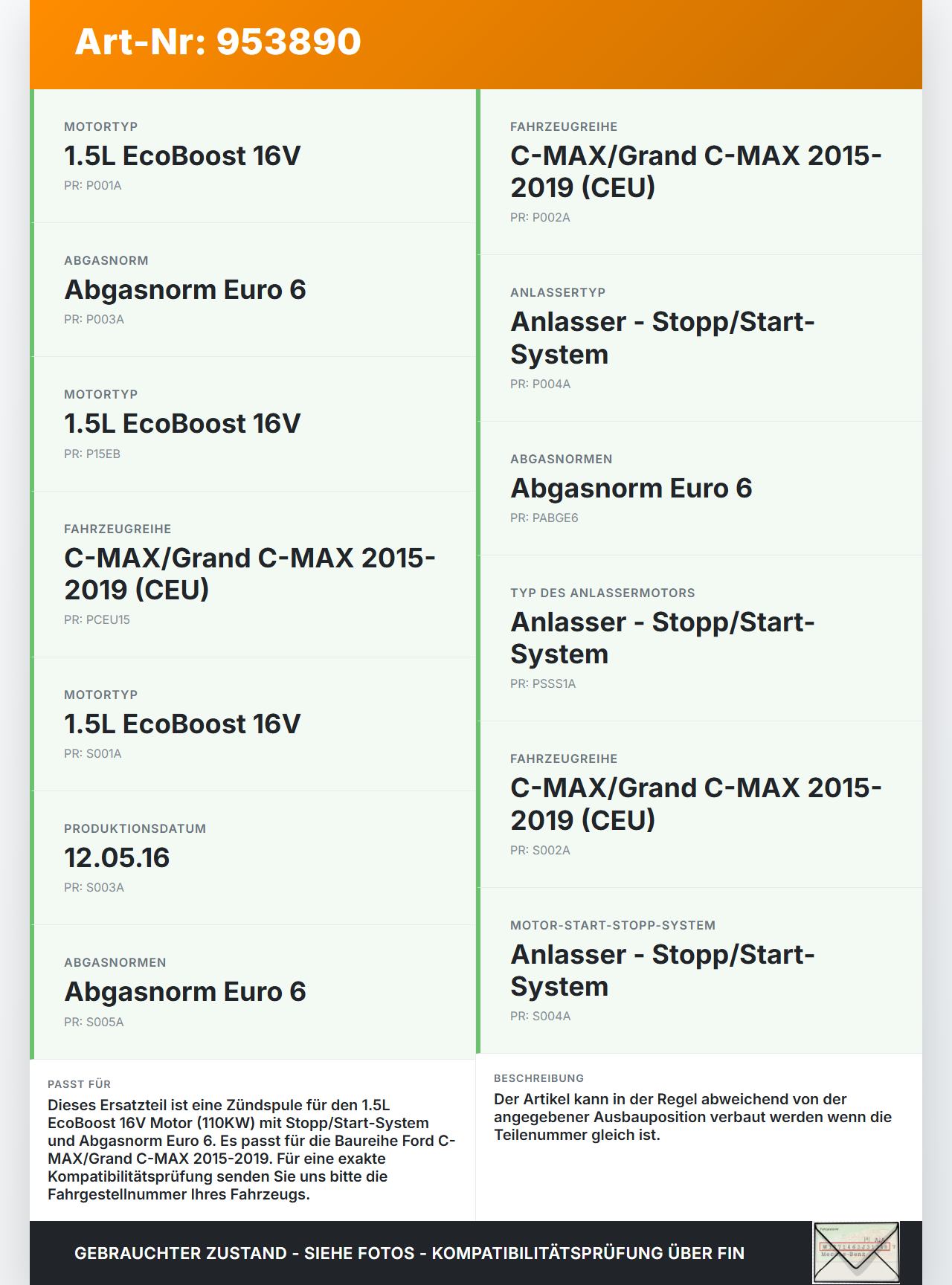This screenshot has width=952, height=1285.
Task: Click the PR: S002A code
Action: pyautogui.click(x=540, y=851)
